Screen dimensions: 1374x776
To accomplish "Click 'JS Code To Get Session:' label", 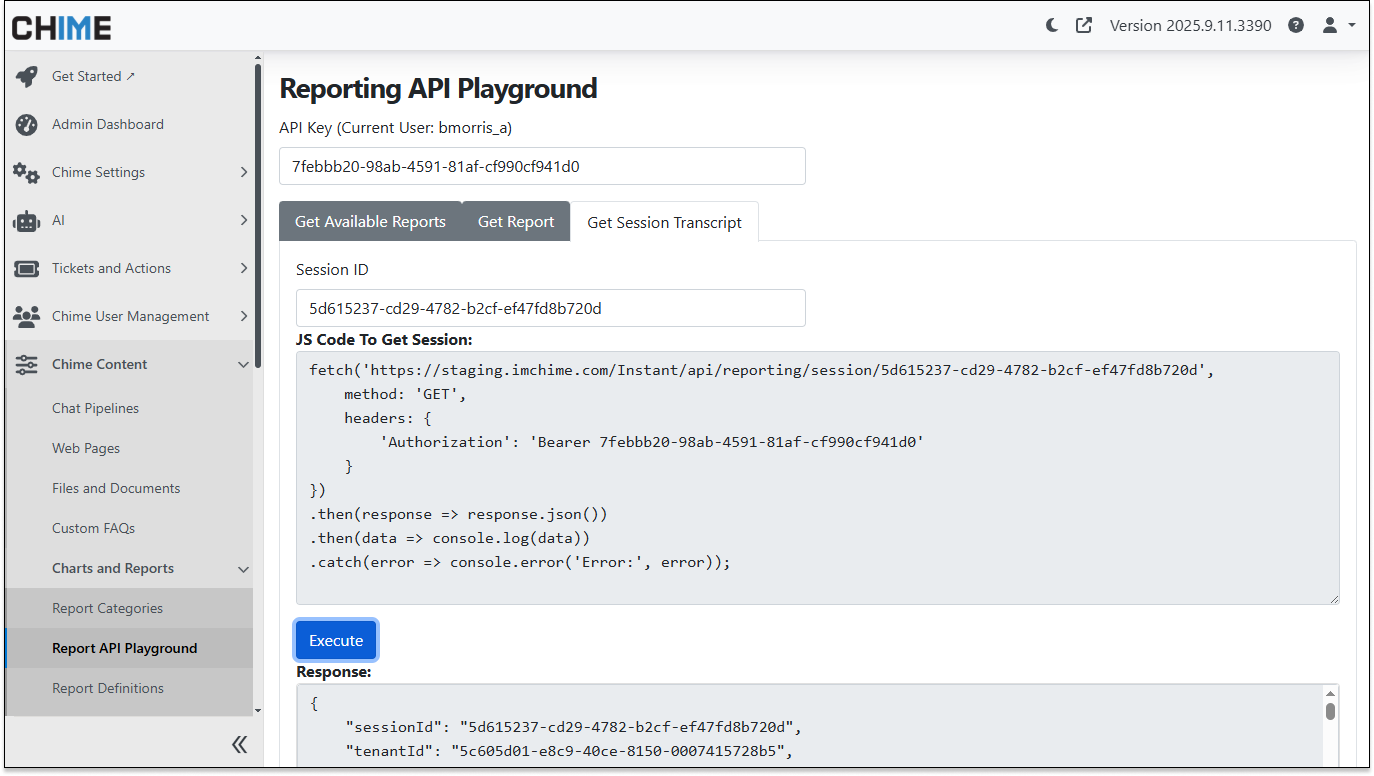I will [x=384, y=340].
